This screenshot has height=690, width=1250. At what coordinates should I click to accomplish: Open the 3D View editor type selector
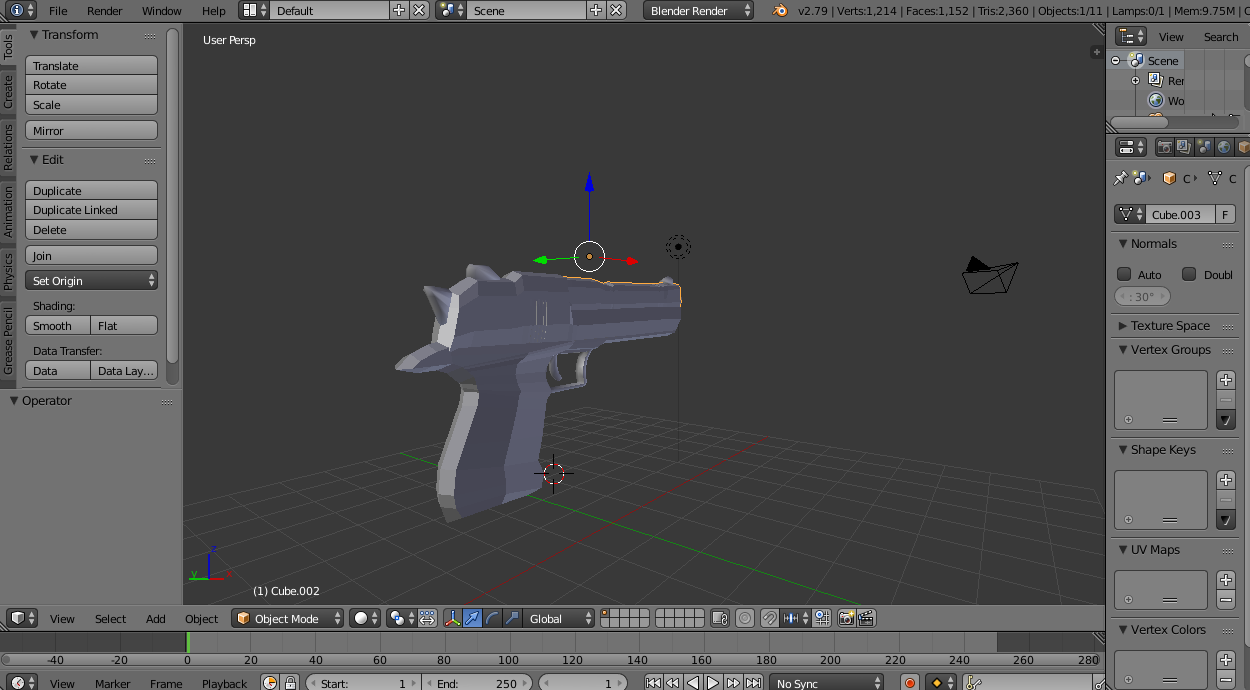tap(22, 618)
